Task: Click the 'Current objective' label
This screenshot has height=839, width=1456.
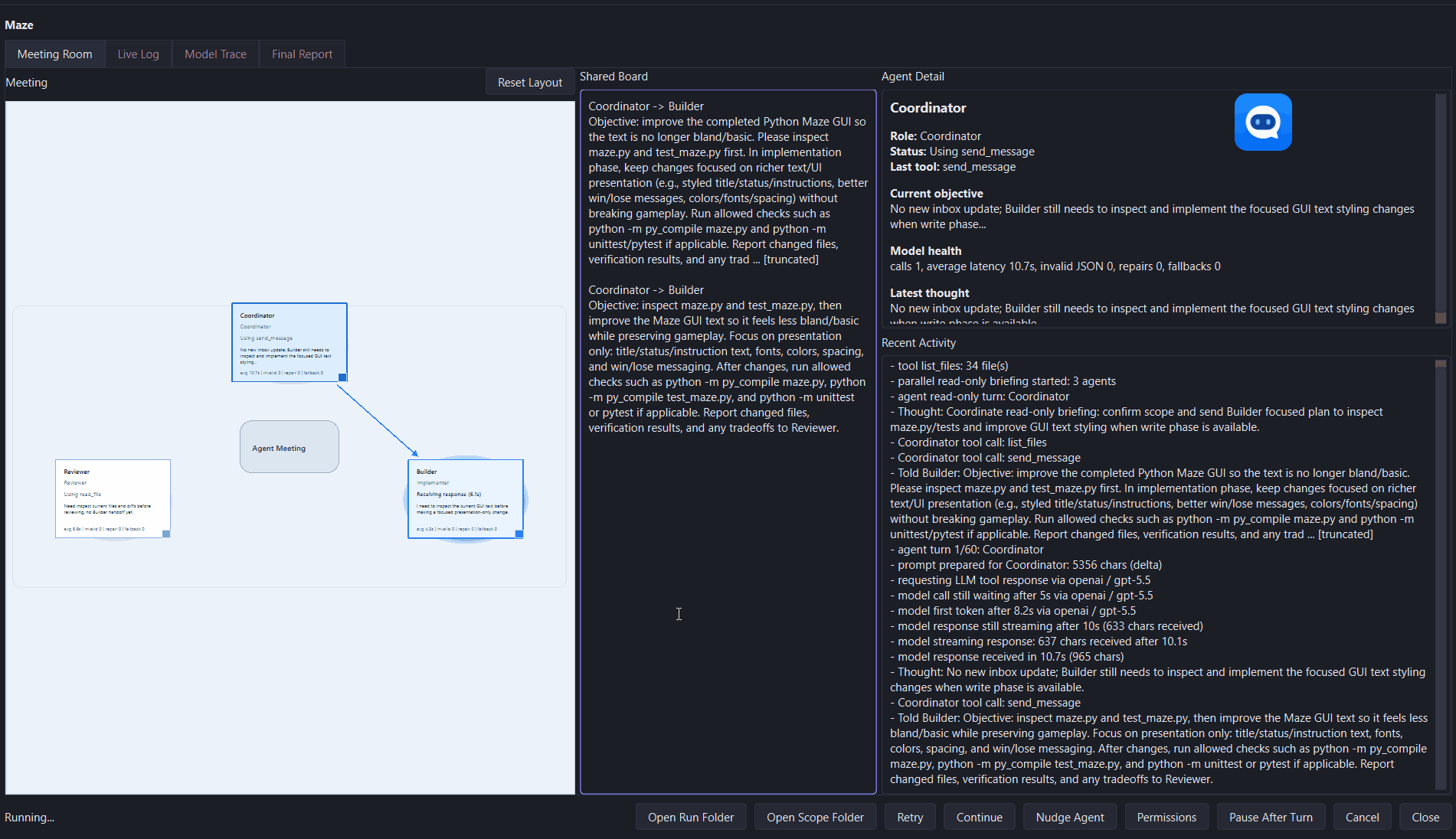Action: point(937,194)
